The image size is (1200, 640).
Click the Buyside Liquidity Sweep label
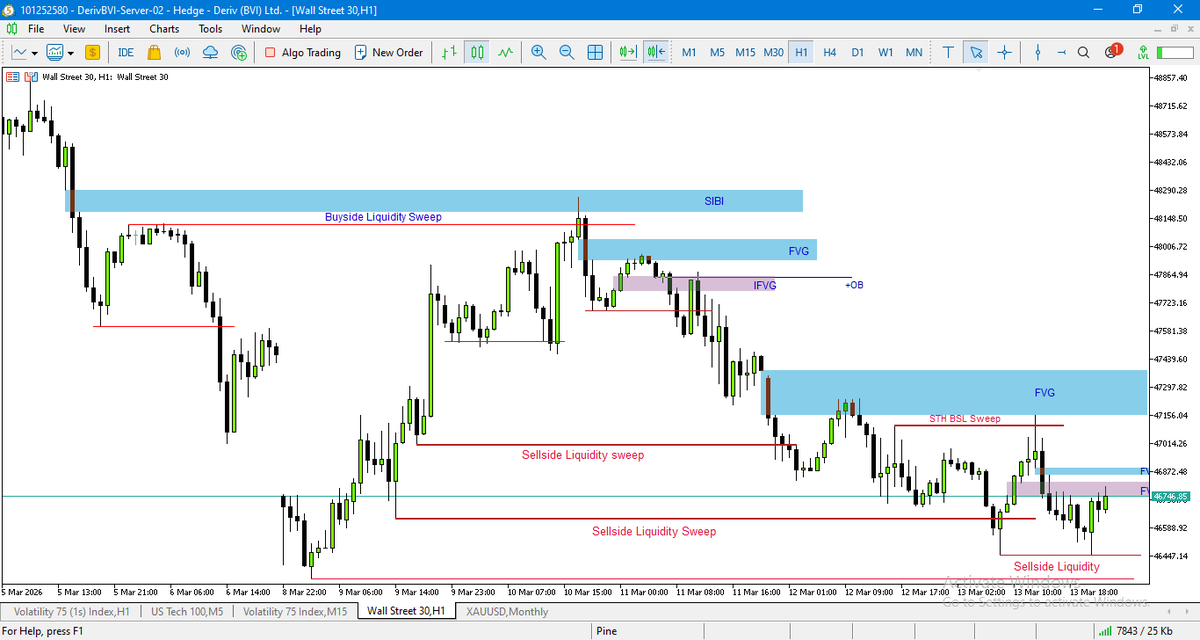383,217
